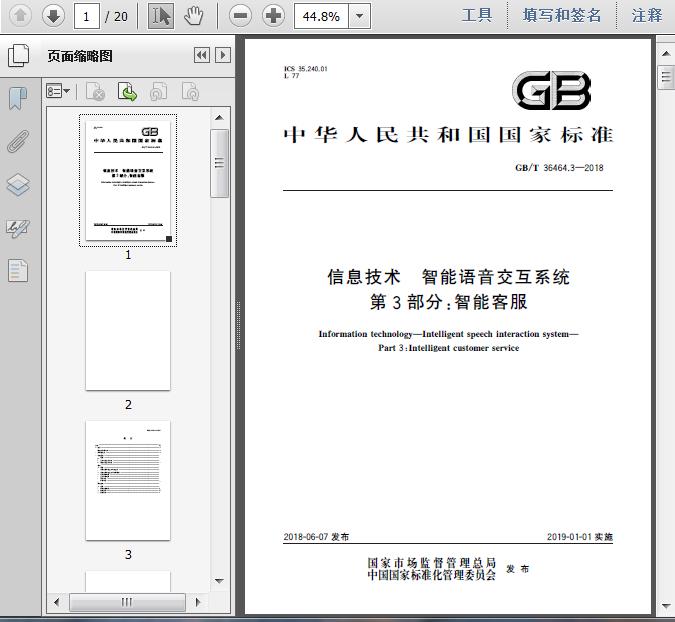The width and height of the screenshot is (675, 622).
Task: Open the 填写和签名 pane
Action: tap(563, 15)
